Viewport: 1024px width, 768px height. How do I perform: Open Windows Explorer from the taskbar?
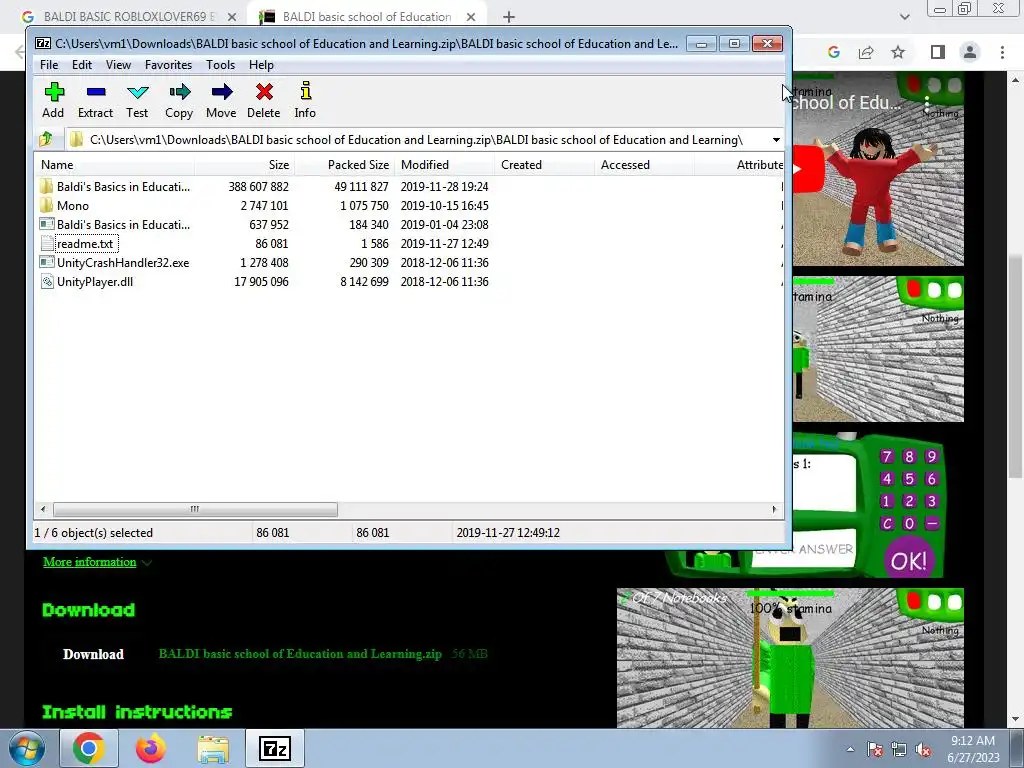tap(213, 748)
